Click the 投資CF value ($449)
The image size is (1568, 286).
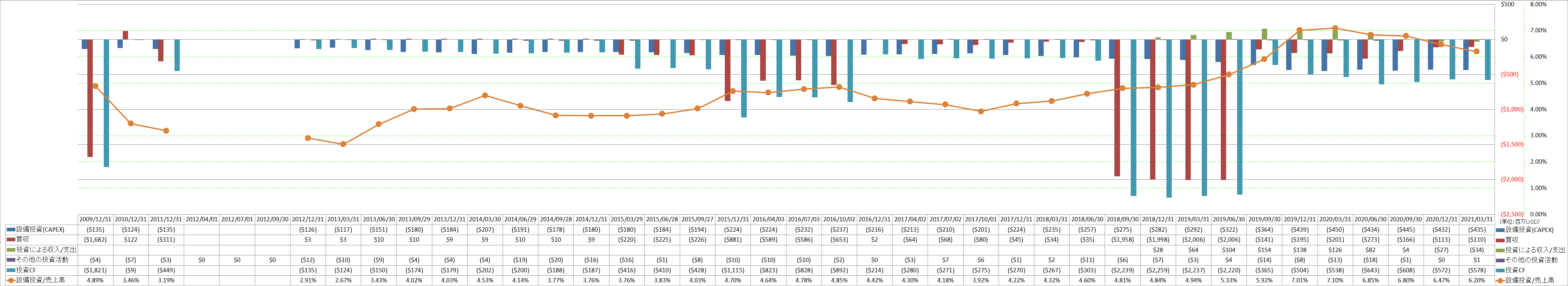166,270
